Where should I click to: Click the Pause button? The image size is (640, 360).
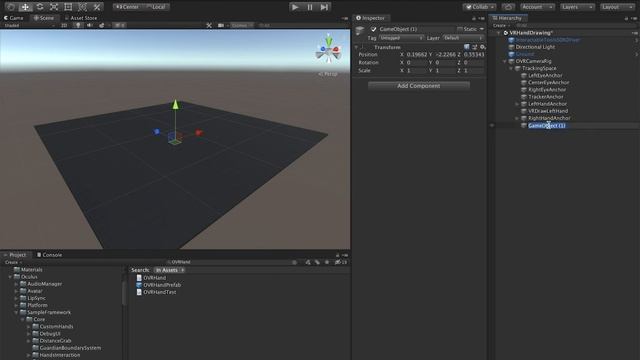[x=310, y=7]
